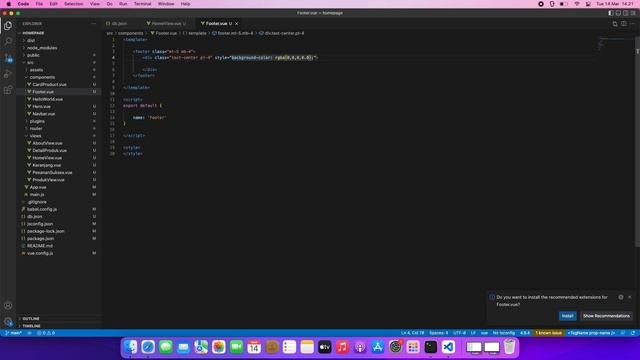The height and width of the screenshot is (360, 640).
Task: Open CardProduct.vue in the explorer
Action: 49,84
